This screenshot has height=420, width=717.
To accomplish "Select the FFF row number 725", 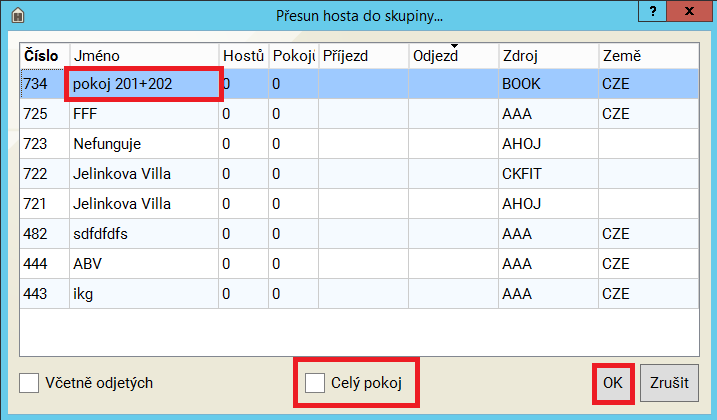I will click(x=142, y=114).
